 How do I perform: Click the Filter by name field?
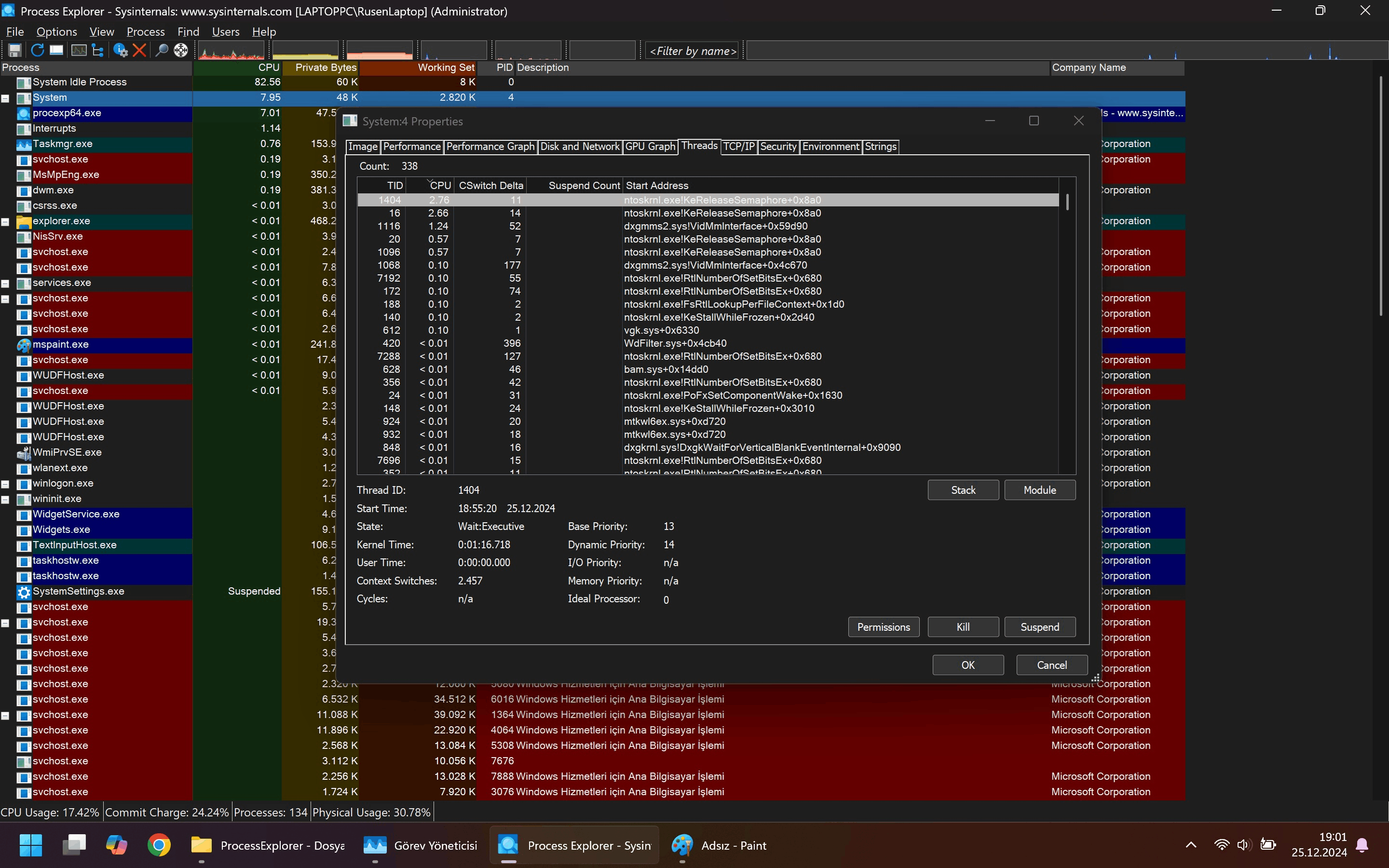[x=693, y=51]
